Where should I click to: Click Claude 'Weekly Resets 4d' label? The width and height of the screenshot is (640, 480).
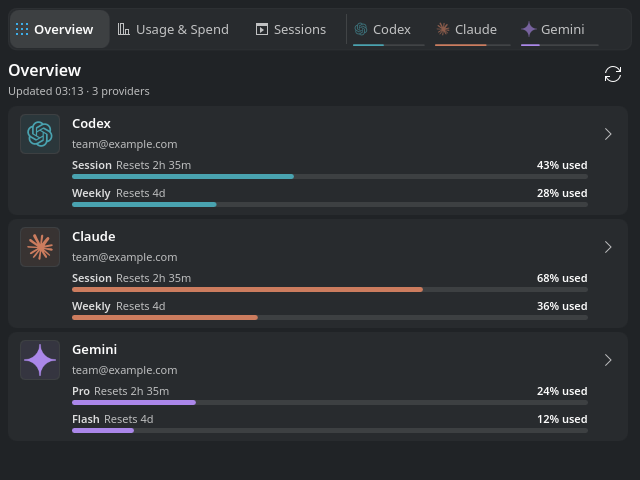(x=119, y=306)
